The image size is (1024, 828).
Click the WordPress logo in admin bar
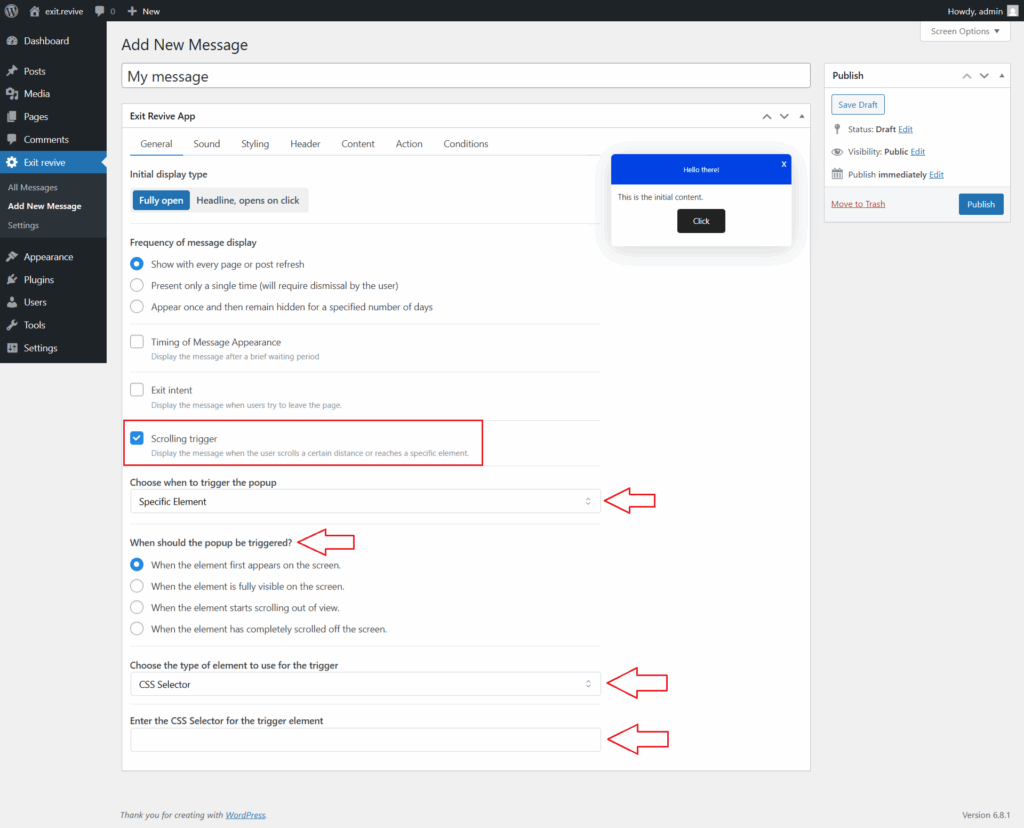point(13,11)
